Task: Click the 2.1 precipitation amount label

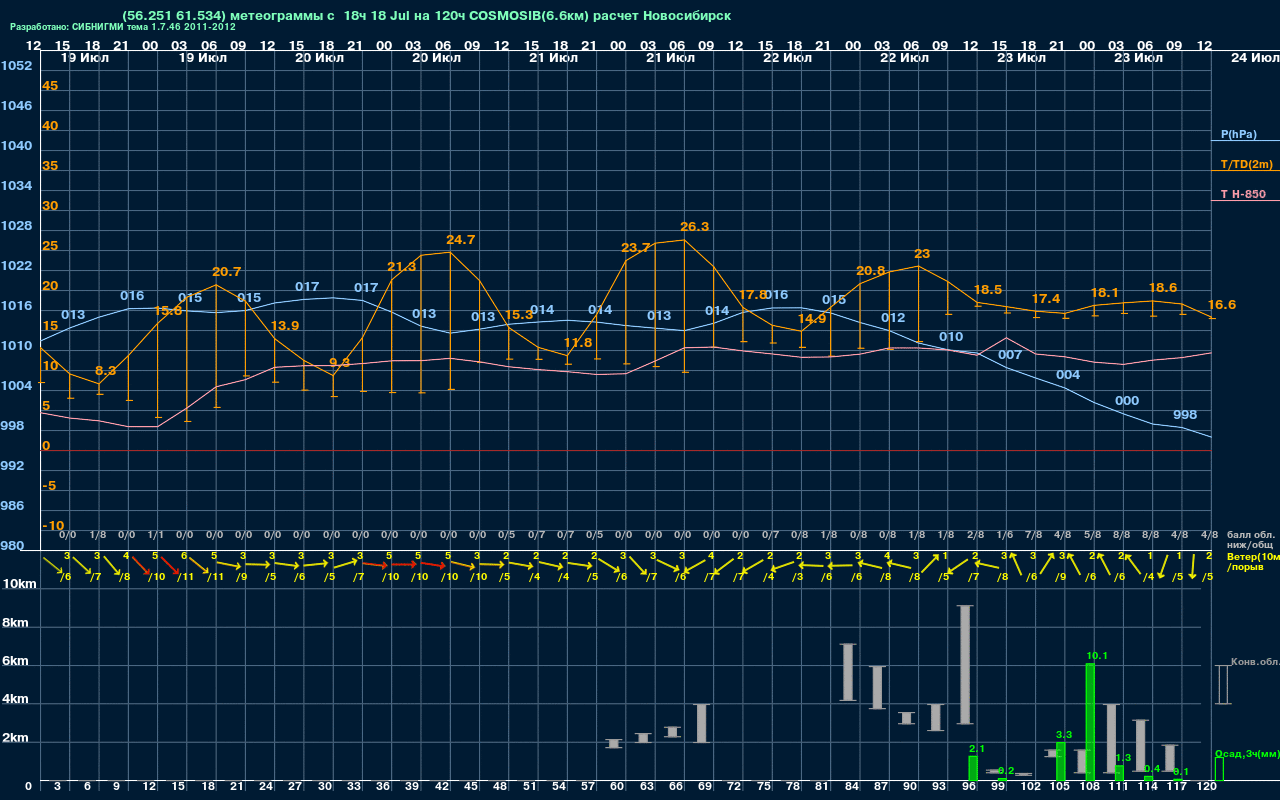Action: [x=977, y=749]
